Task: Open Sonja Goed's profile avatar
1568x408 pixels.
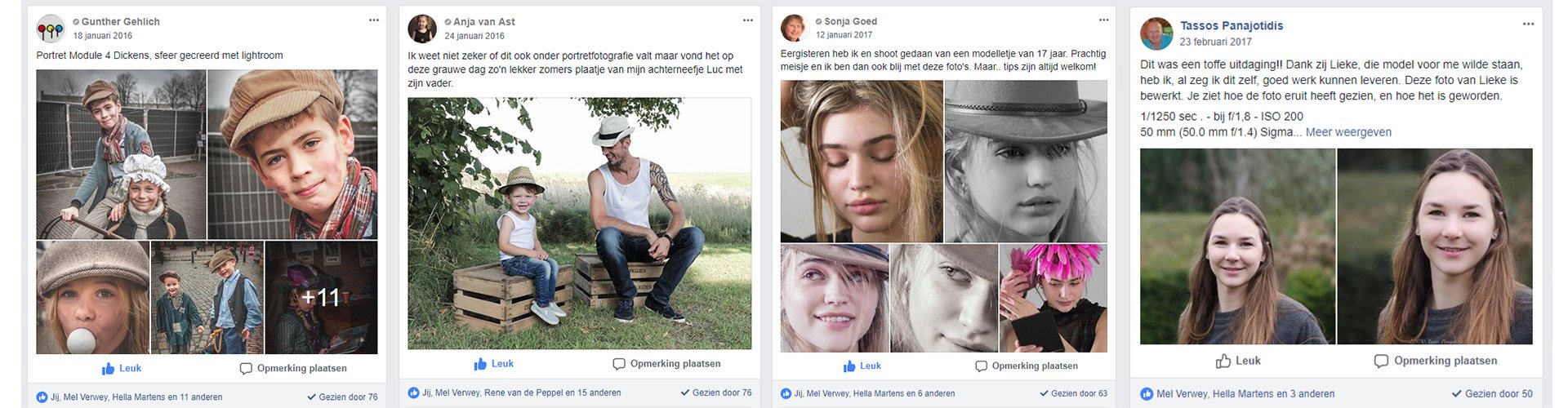Action: pyautogui.click(x=794, y=29)
